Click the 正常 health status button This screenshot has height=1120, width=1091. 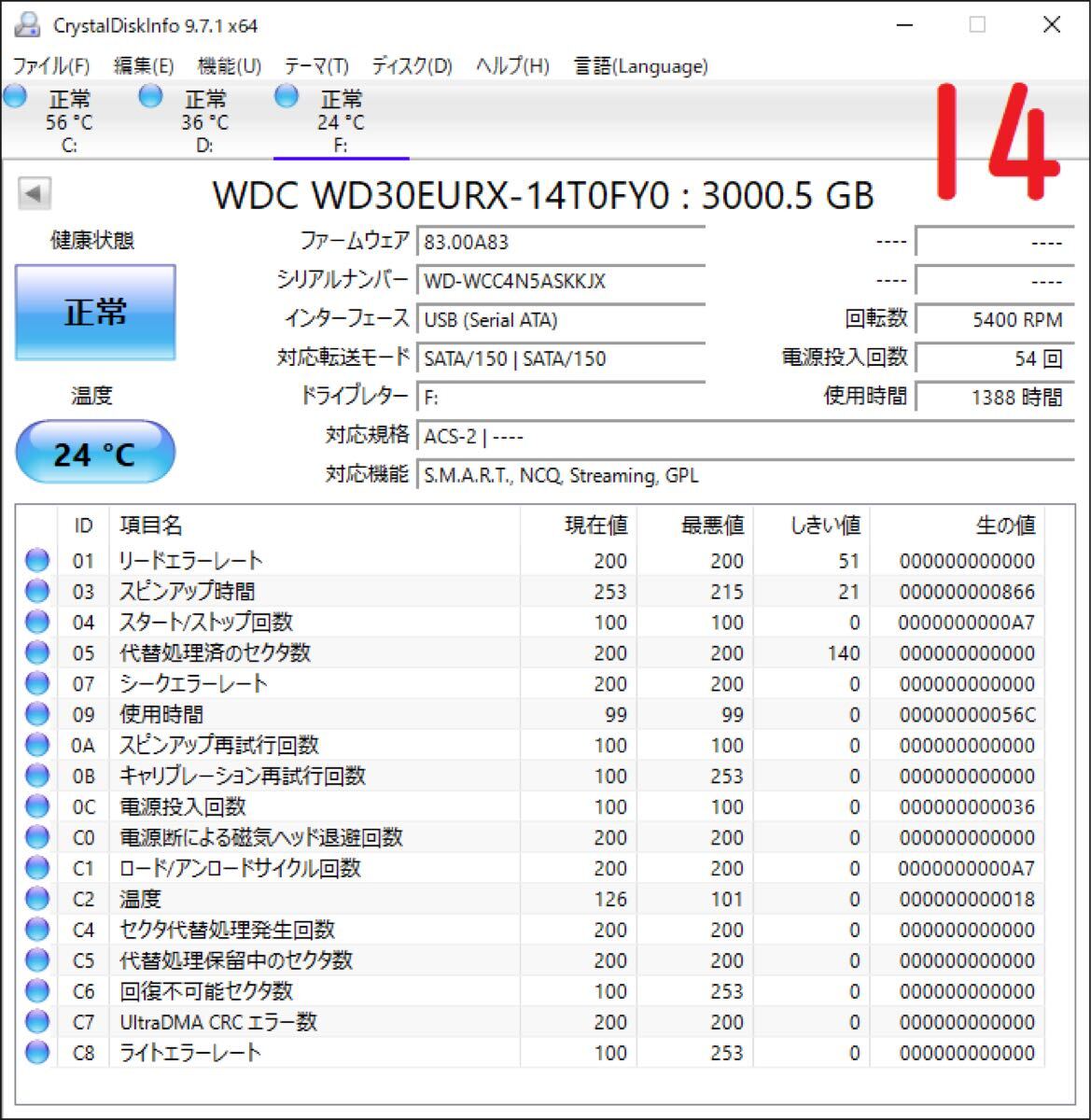pyautogui.click(x=95, y=312)
